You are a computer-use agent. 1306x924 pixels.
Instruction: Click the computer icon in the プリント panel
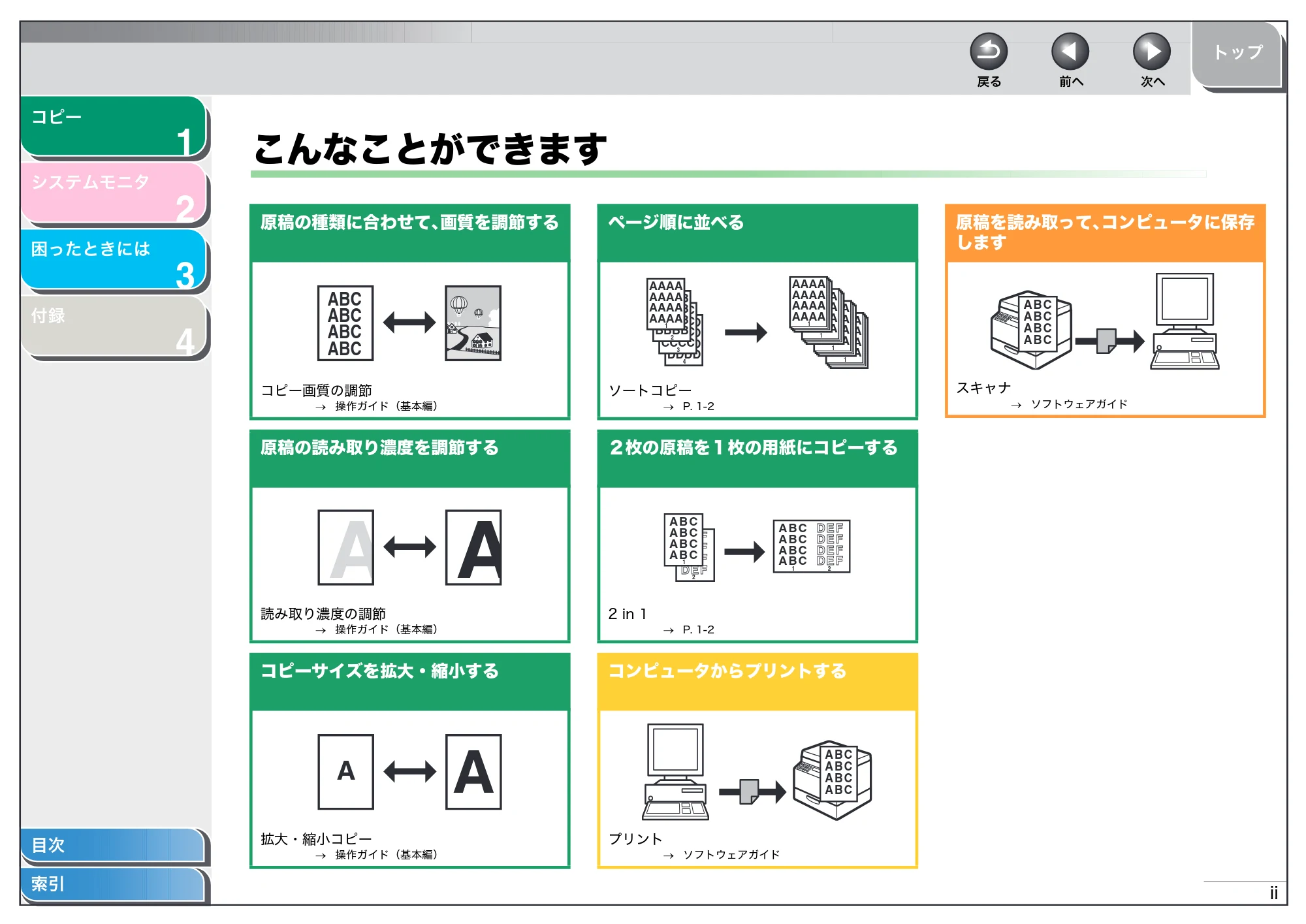pyautogui.click(x=675, y=771)
